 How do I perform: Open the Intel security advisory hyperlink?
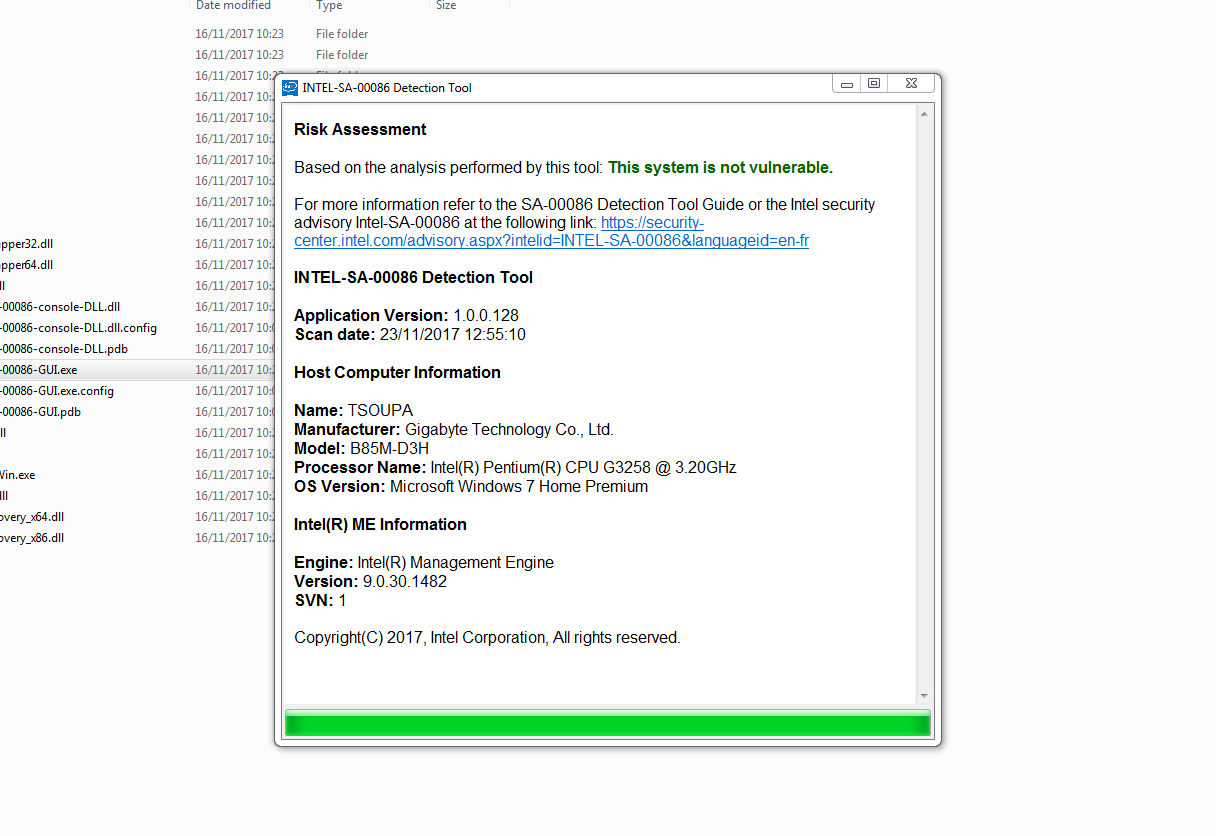click(x=551, y=232)
